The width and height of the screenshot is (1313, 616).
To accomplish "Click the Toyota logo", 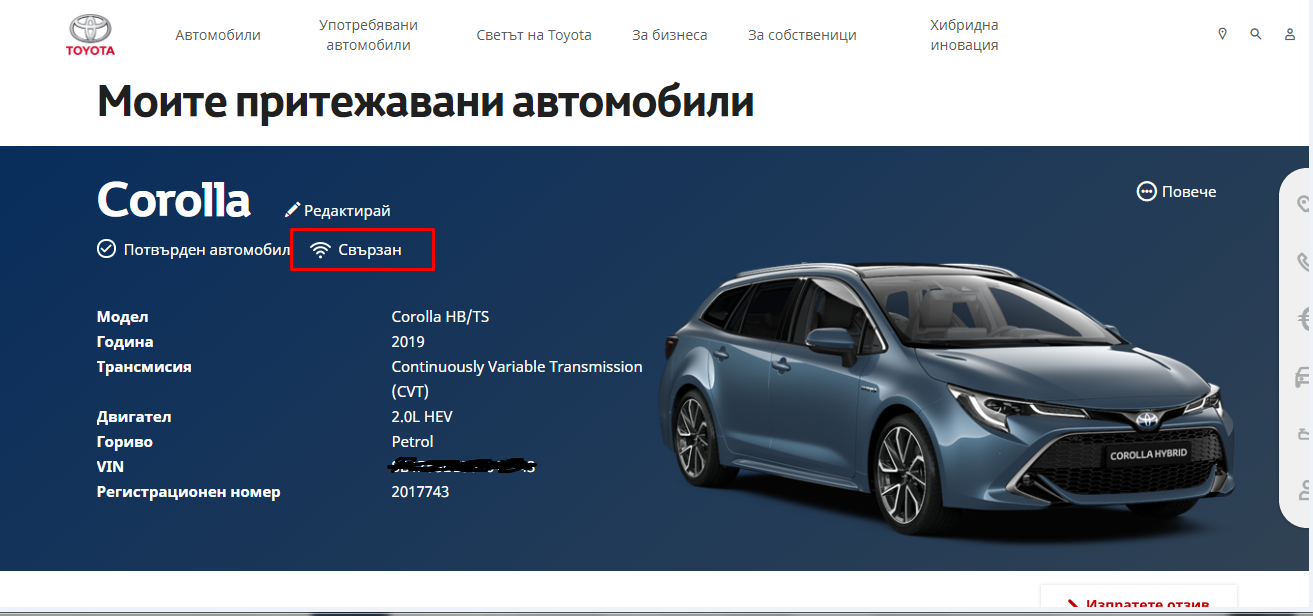I will [x=90, y=35].
